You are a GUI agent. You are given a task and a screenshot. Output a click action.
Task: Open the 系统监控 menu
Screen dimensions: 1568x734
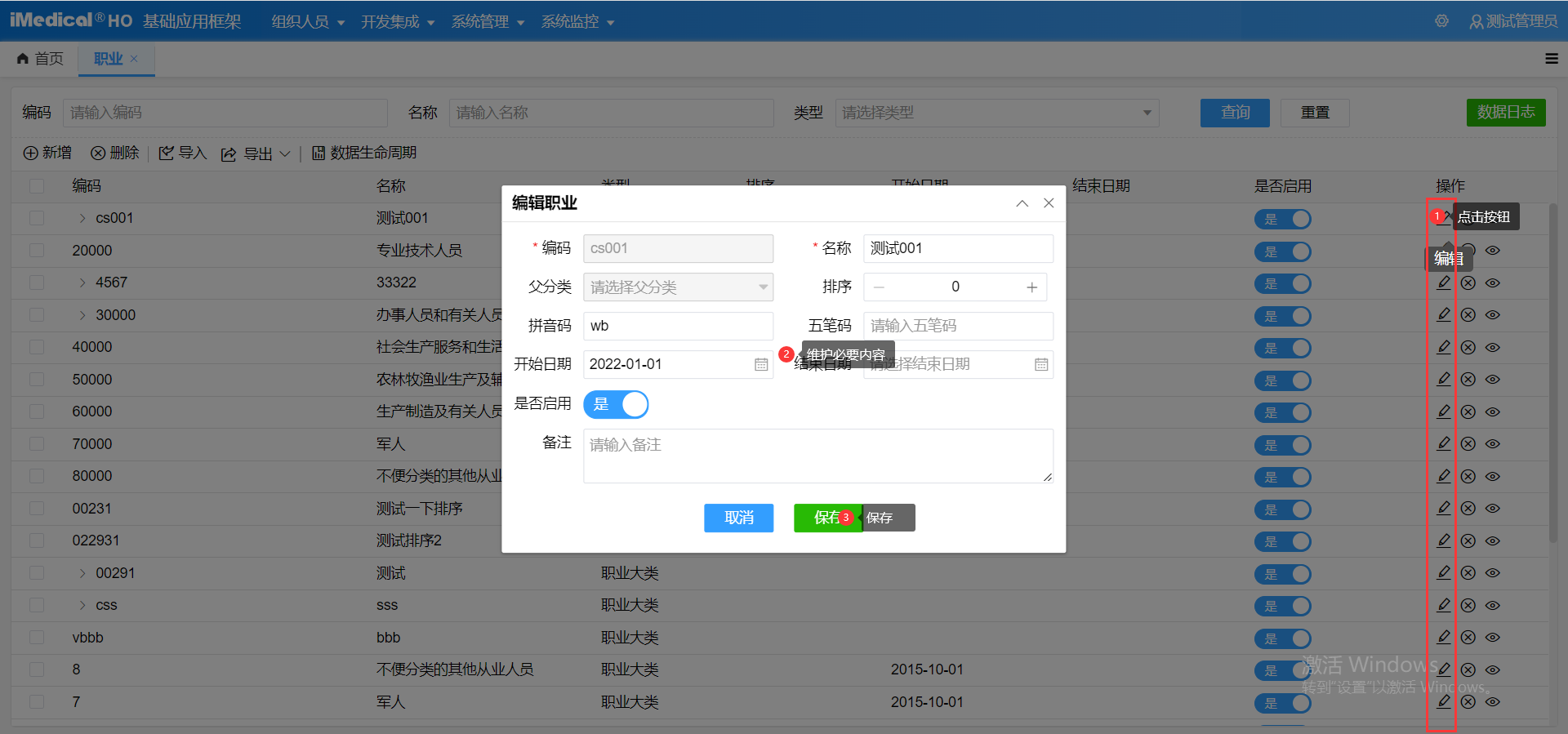tap(577, 22)
